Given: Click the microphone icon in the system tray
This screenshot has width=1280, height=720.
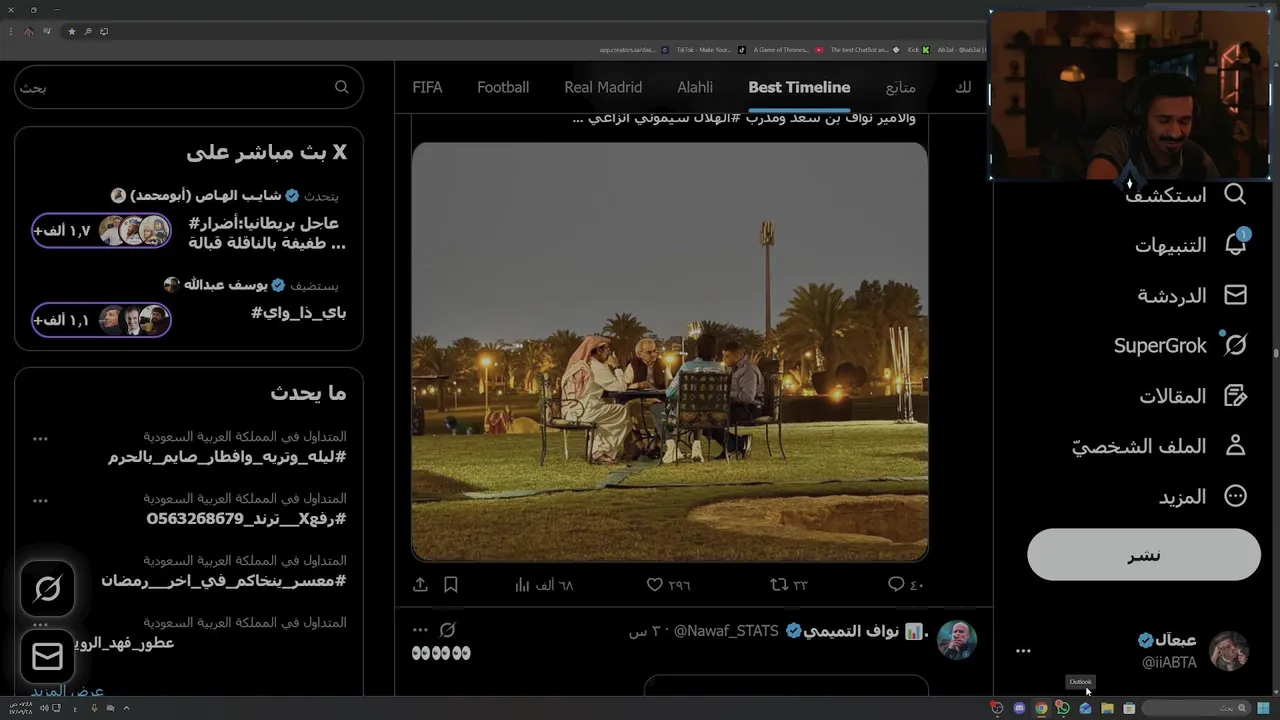Looking at the screenshot, I should (94, 708).
